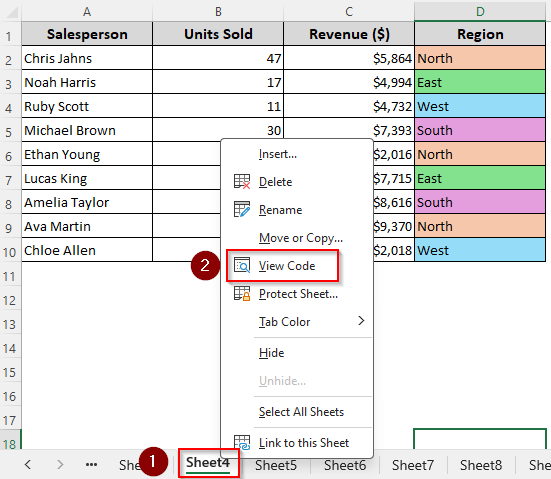Select Protect Sheet... menu entry
551x479 pixels.
tap(298, 294)
